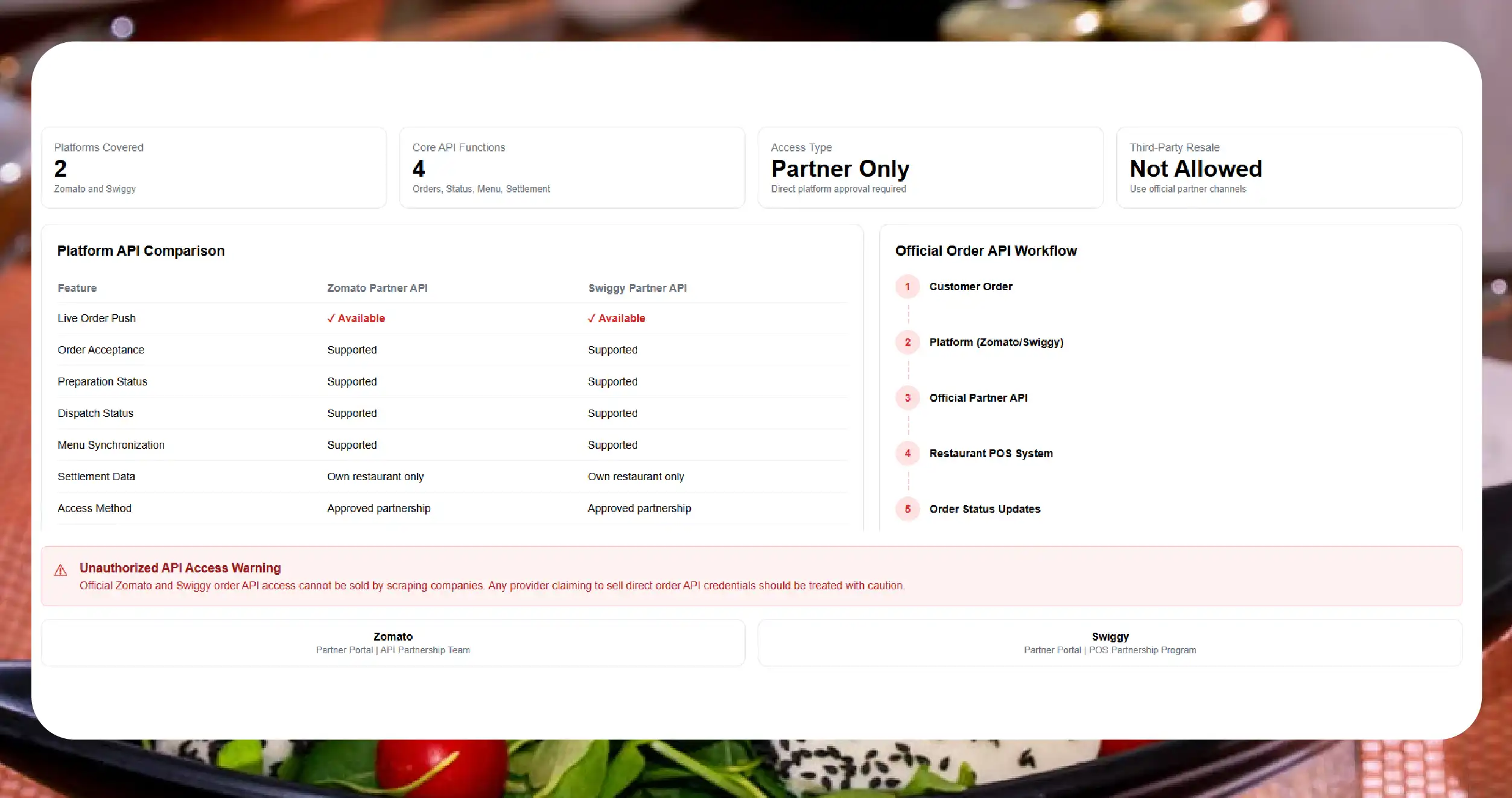The height and width of the screenshot is (798, 1512).
Task: Select the Access Type Partner Only card
Action: click(930, 167)
